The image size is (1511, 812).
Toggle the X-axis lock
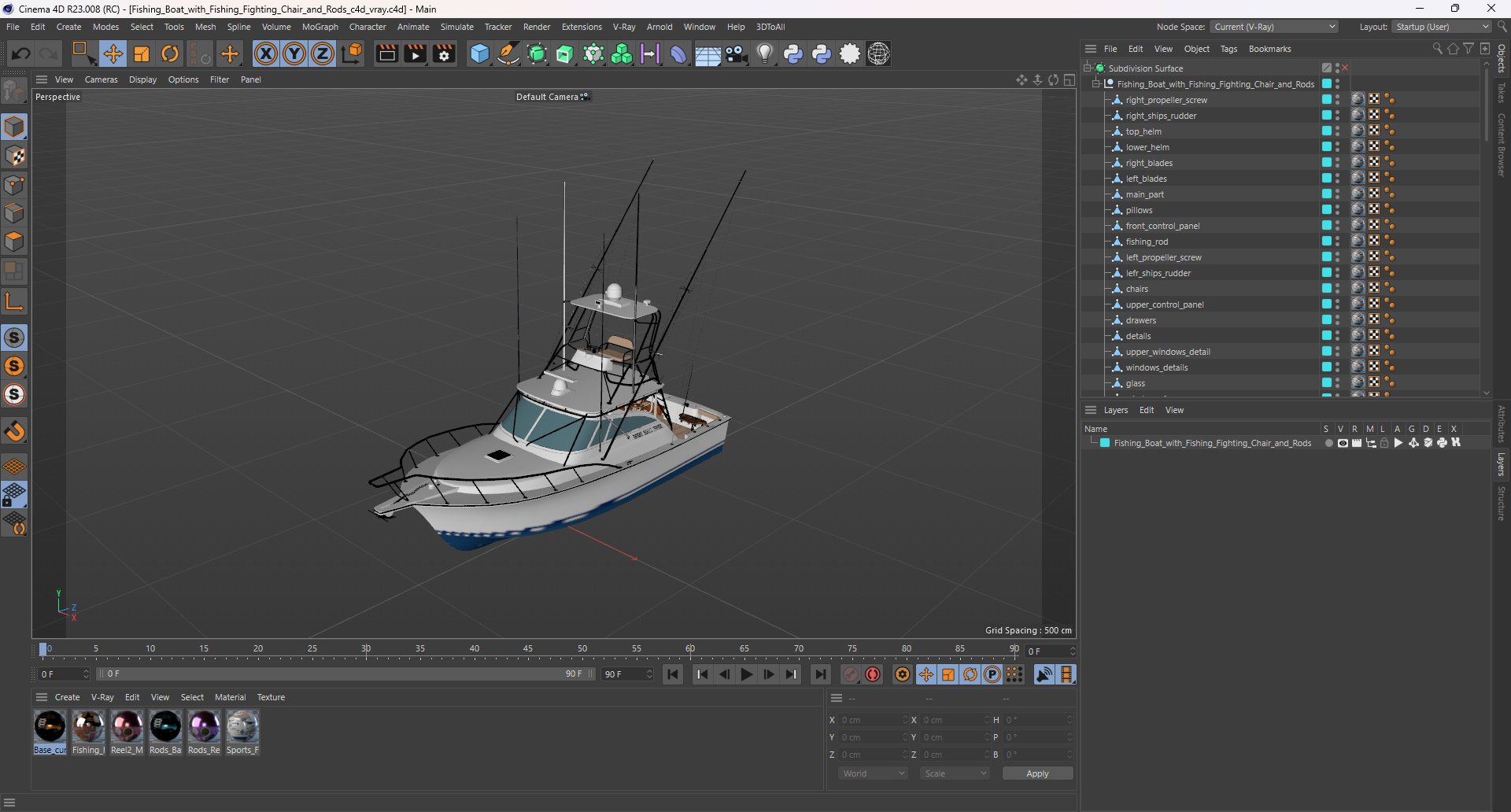pos(266,54)
